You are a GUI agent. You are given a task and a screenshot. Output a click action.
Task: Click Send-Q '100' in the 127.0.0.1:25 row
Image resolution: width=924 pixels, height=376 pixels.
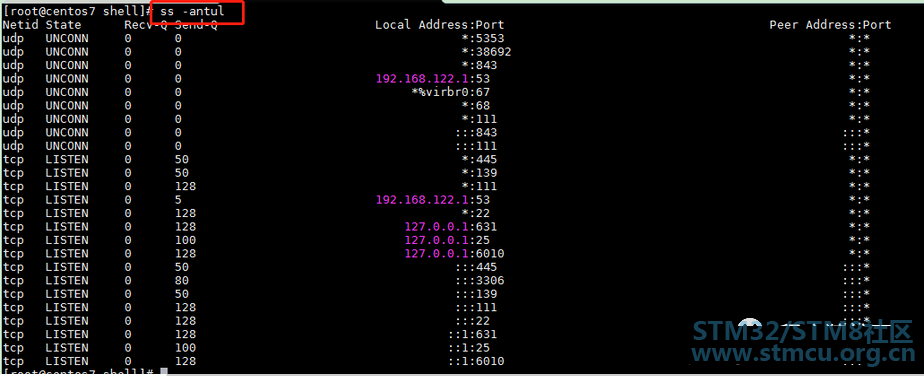coord(185,240)
